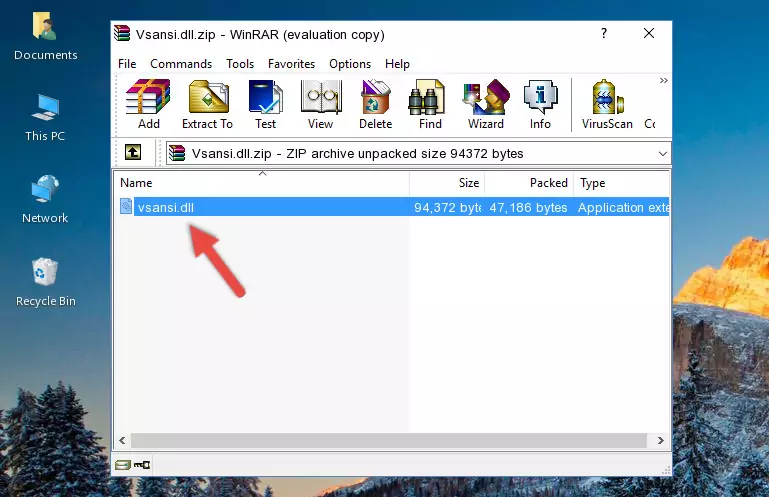Open the Find files tool
The width and height of the screenshot is (769, 497).
[430, 105]
